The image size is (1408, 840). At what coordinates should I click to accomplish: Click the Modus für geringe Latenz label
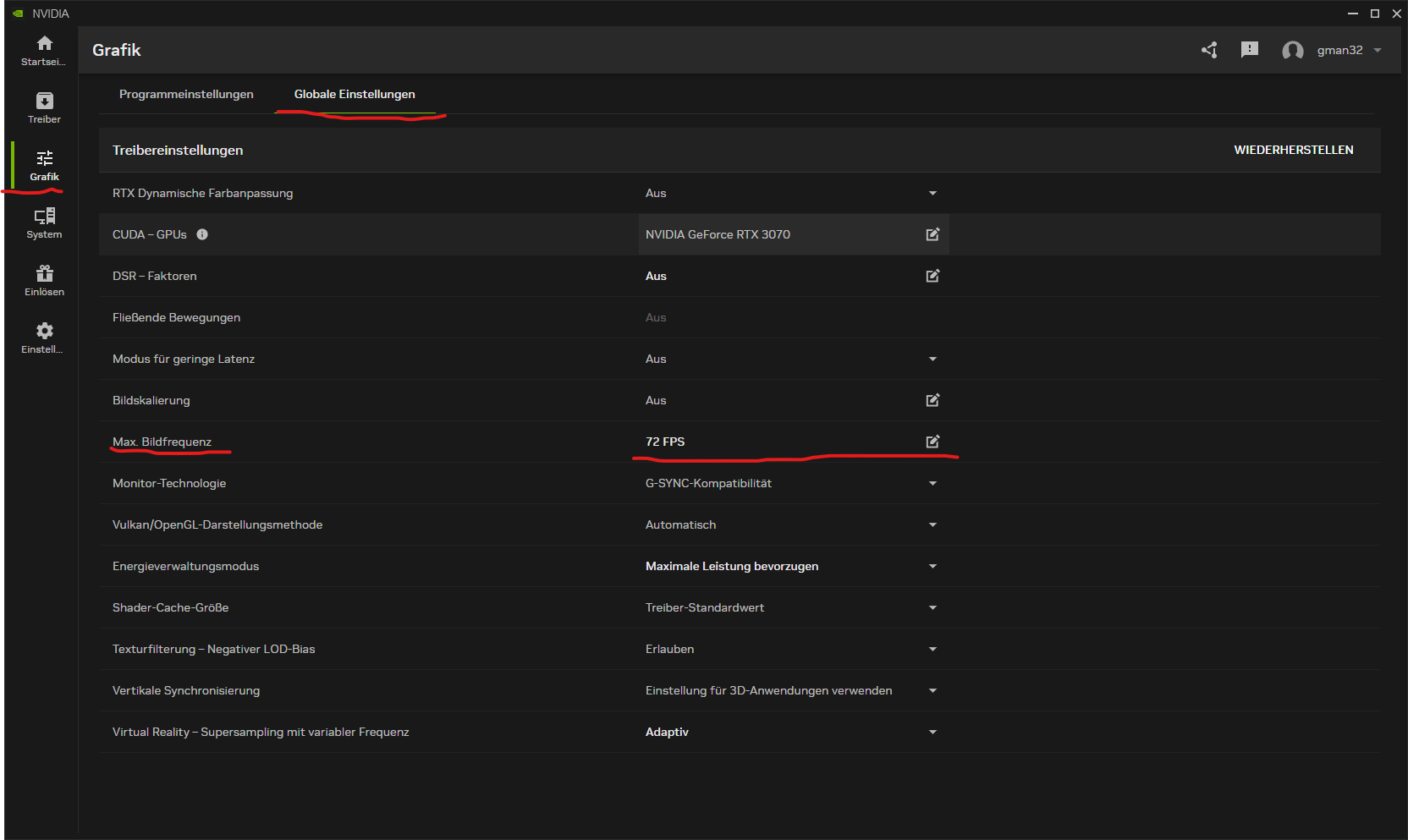click(x=184, y=359)
